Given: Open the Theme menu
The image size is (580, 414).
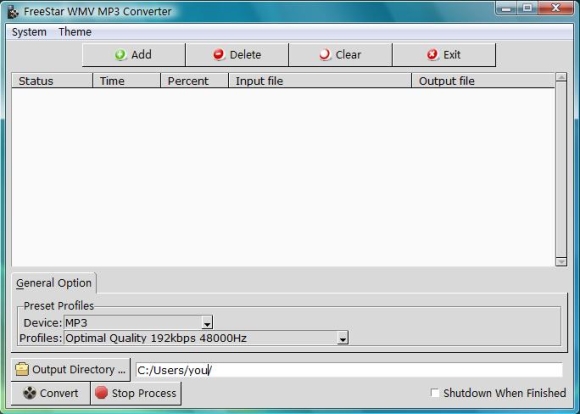Looking at the screenshot, I should [75, 32].
